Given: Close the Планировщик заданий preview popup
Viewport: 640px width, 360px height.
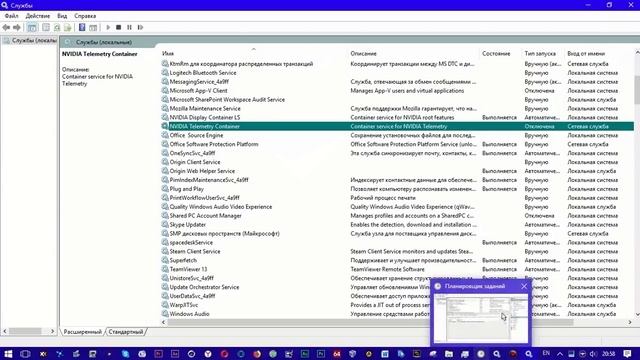Looking at the screenshot, I should (524, 287).
